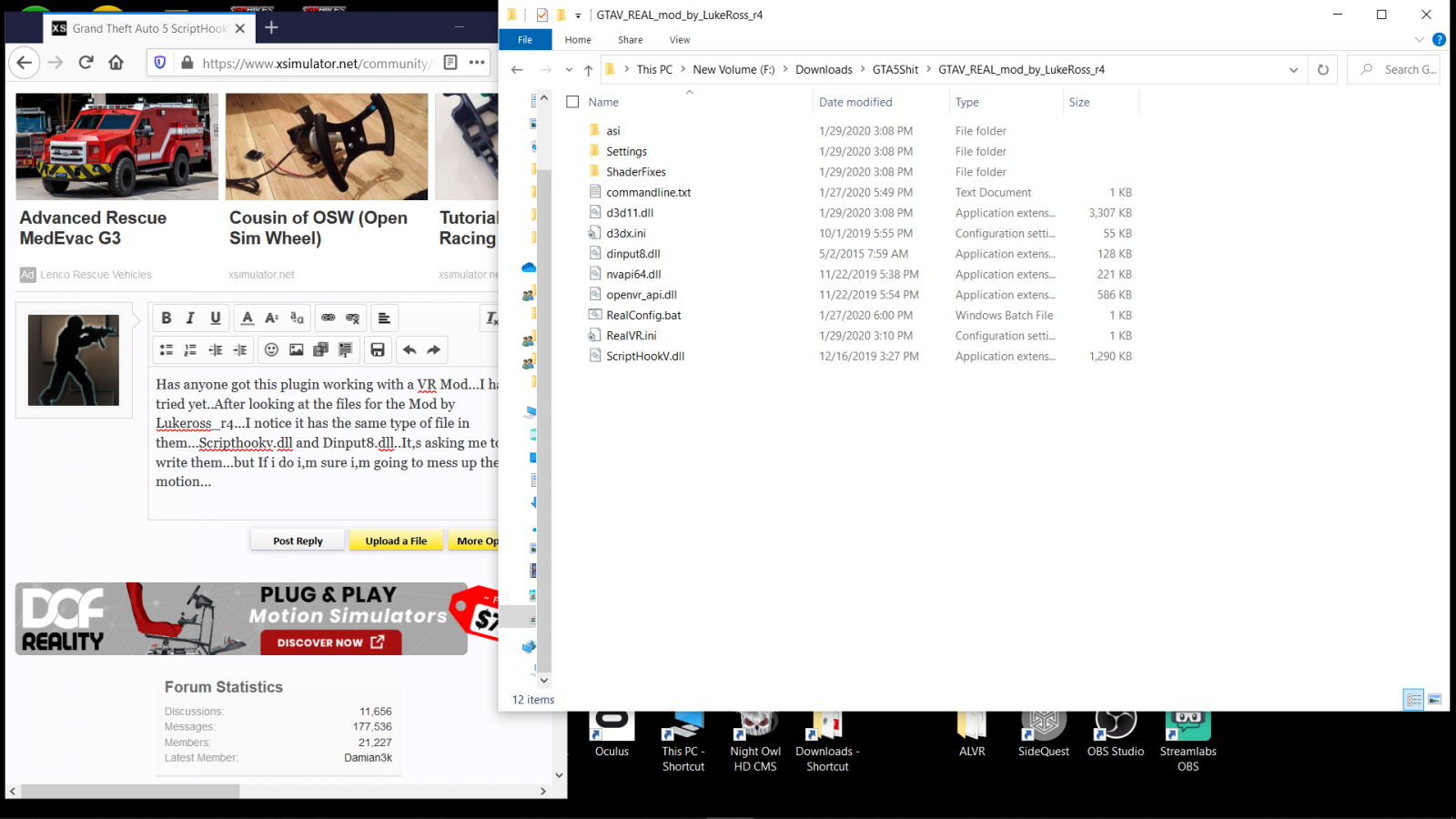1456x819 pixels.
Task: Expand the Explorer ribbon with the chevron
Action: pyautogui.click(x=1419, y=40)
